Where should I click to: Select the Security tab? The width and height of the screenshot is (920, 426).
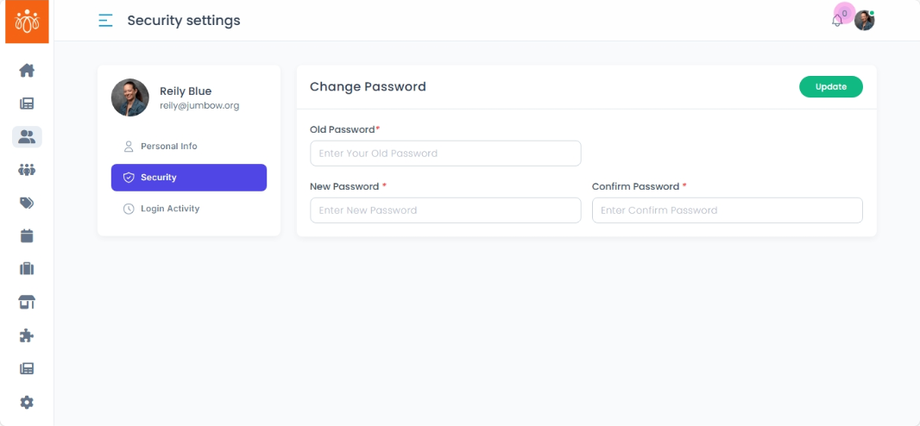(x=189, y=177)
